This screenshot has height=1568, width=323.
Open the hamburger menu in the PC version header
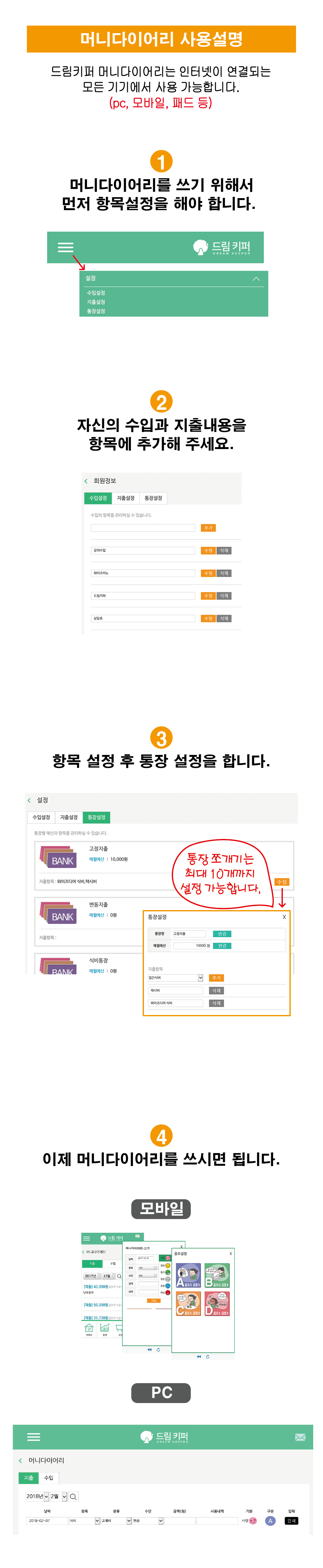click(34, 1437)
